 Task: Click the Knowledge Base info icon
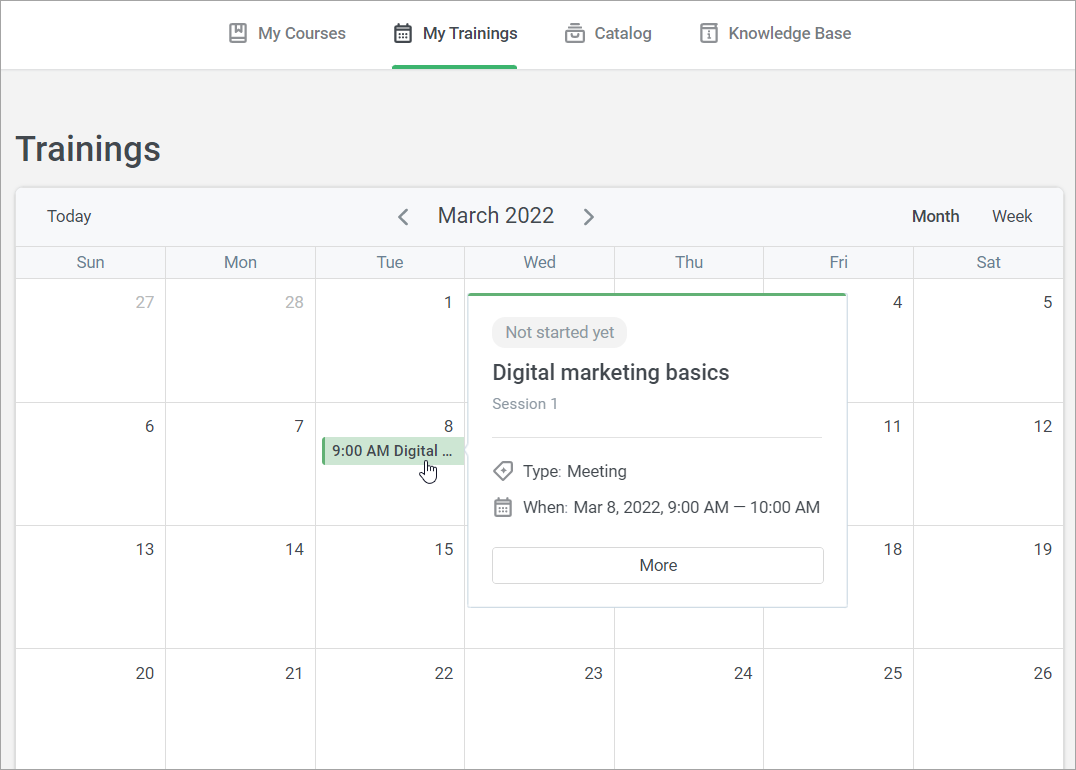click(709, 33)
